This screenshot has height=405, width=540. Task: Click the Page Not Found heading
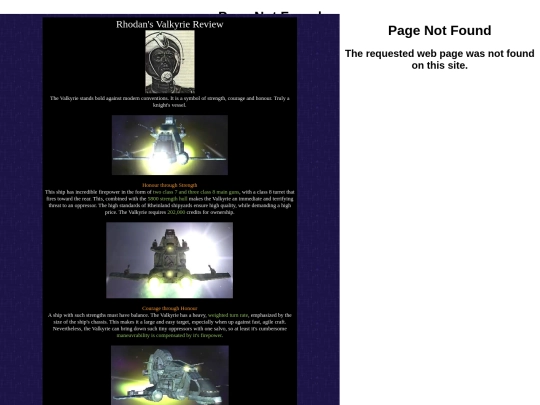tap(439, 31)
